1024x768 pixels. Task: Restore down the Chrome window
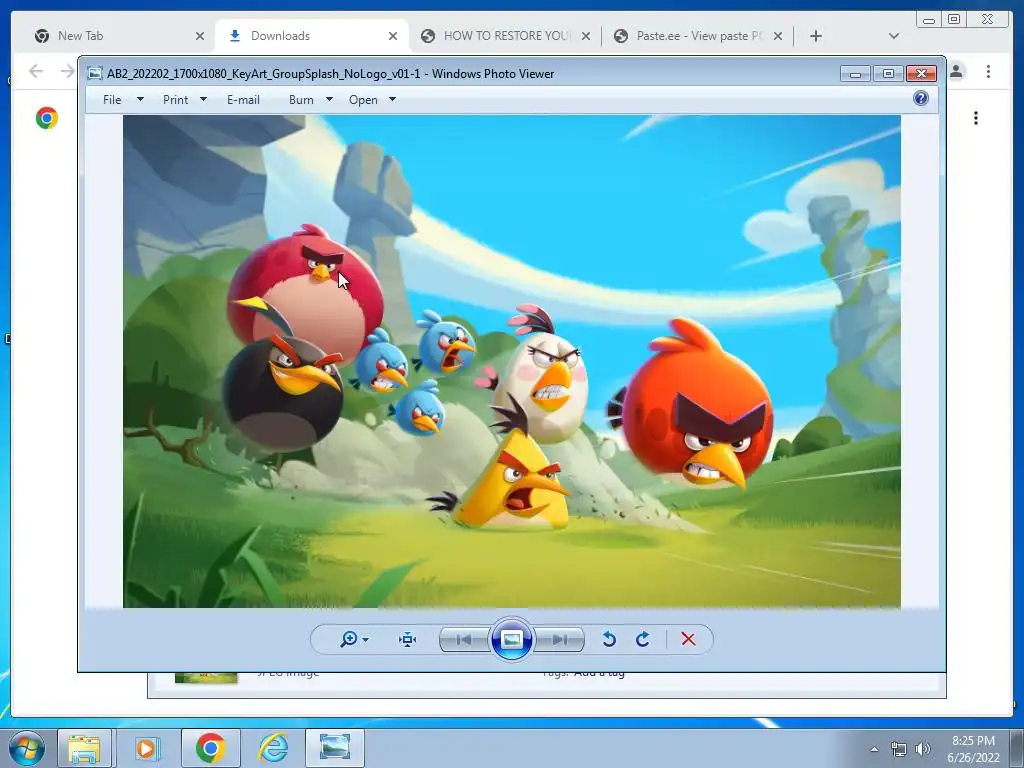click(954, 20)
